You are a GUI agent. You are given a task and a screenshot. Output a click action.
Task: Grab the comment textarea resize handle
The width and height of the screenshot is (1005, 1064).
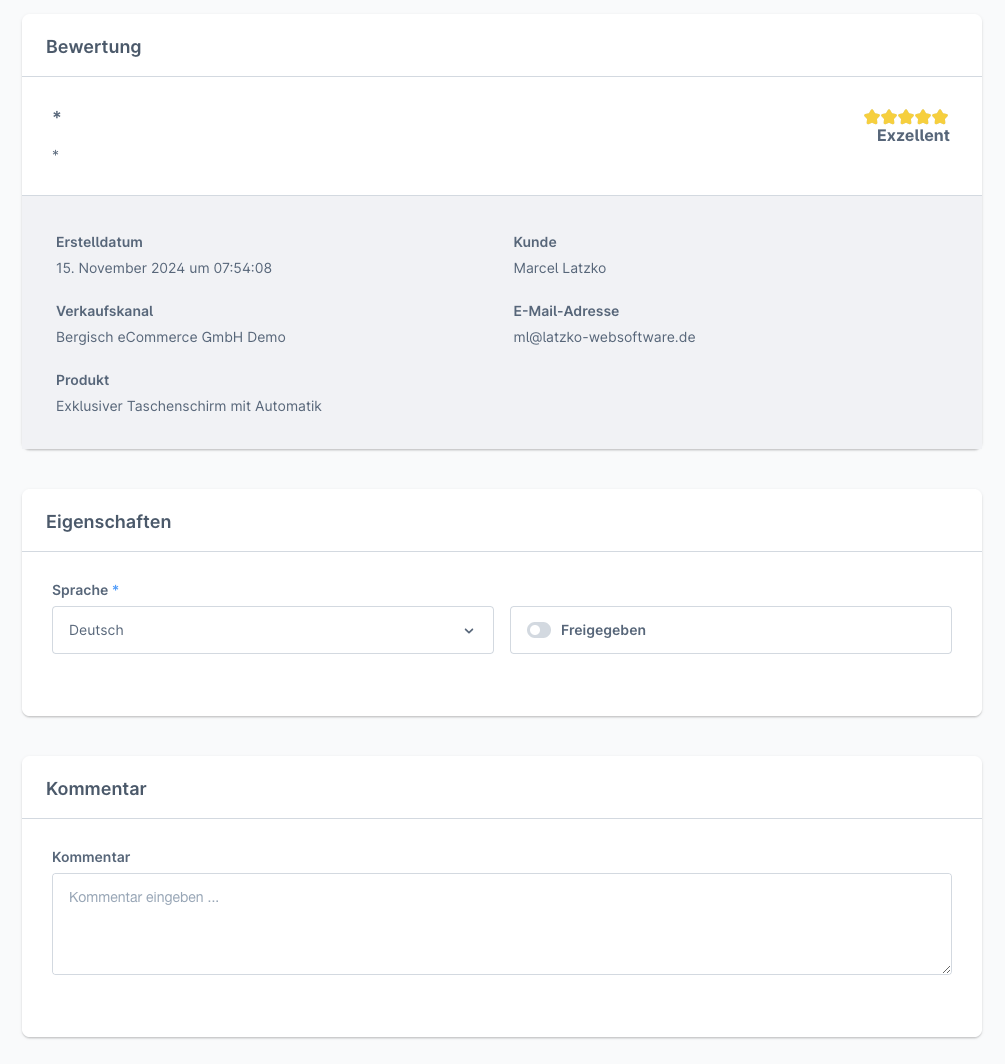click(945, 968)
